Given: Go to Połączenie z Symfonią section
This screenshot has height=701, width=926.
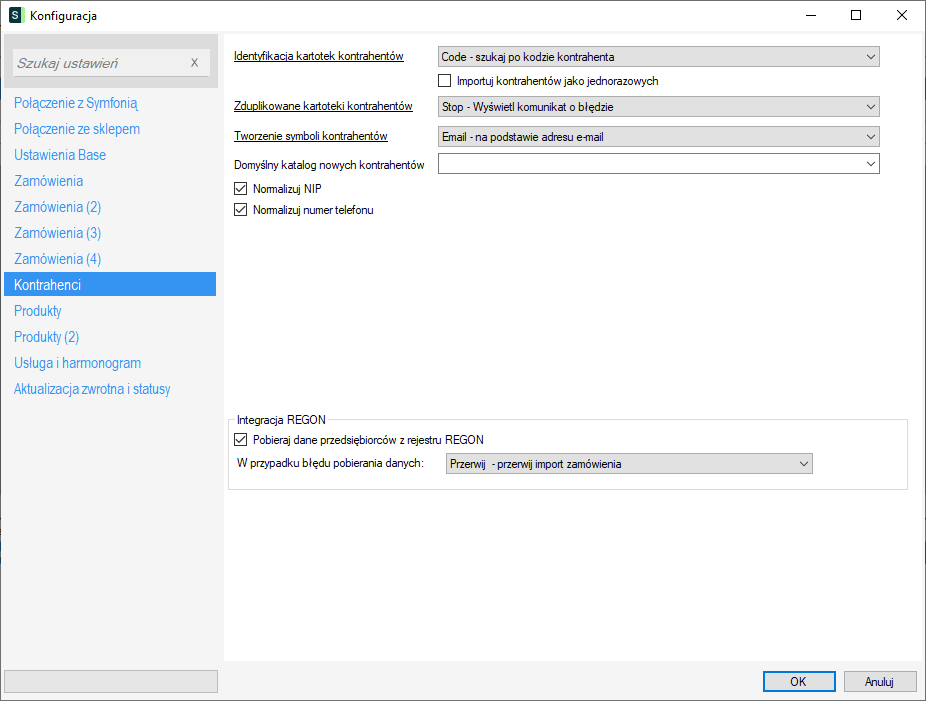Looking at the screenshot, I should pos(76,103).
